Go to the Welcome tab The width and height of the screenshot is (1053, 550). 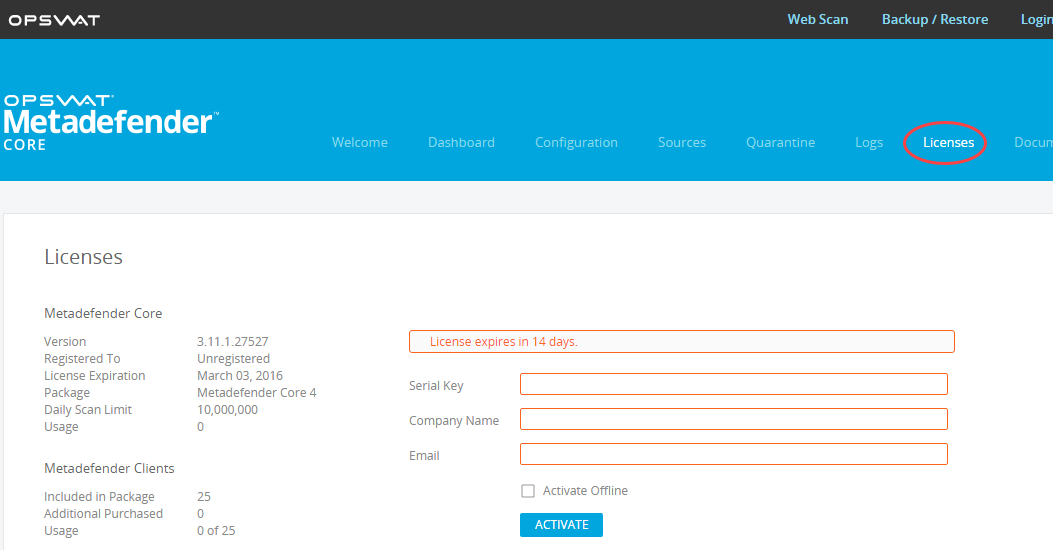click(x=359, y=142)
